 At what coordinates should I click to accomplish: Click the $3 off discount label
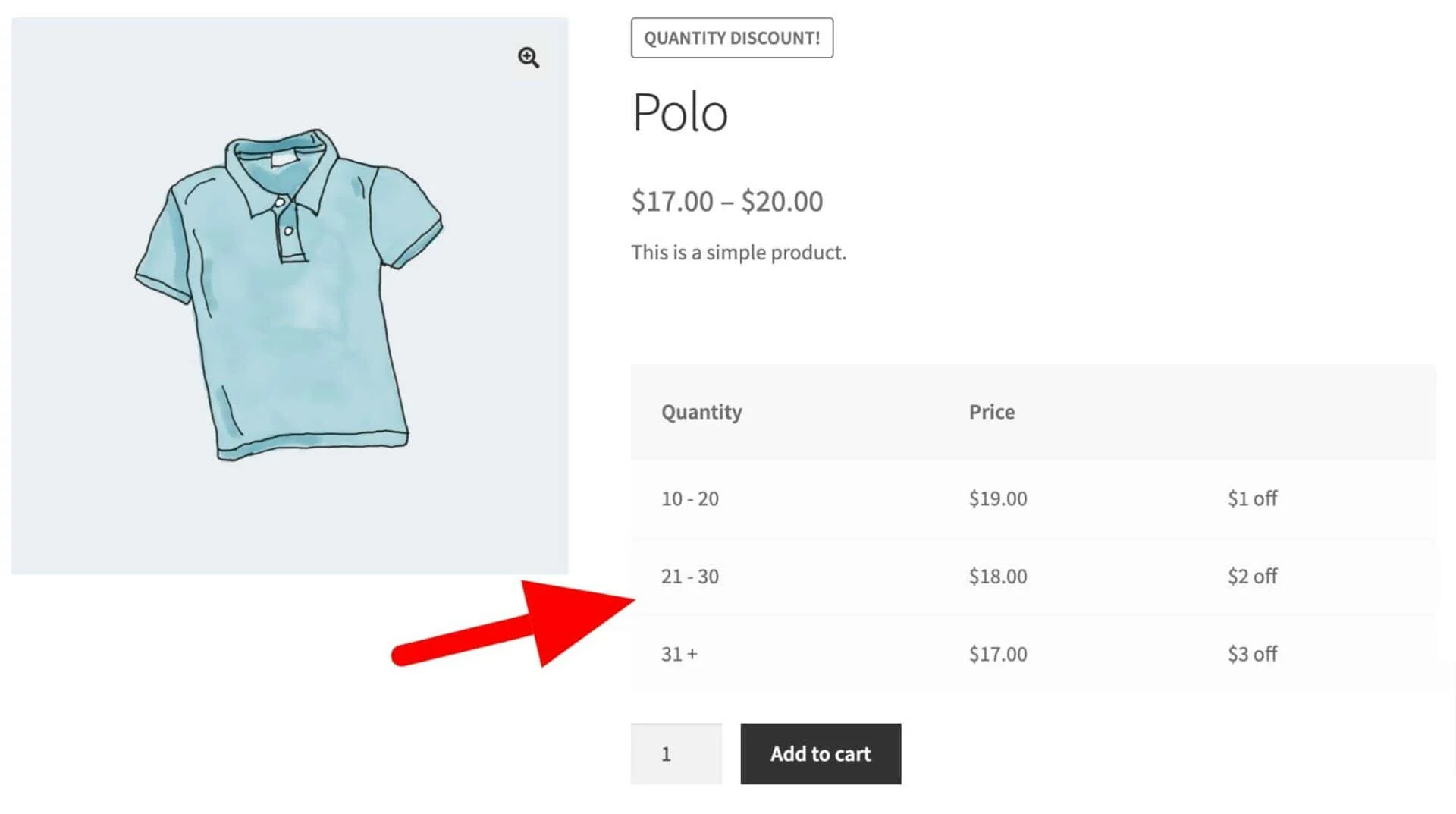(1252, 654)
